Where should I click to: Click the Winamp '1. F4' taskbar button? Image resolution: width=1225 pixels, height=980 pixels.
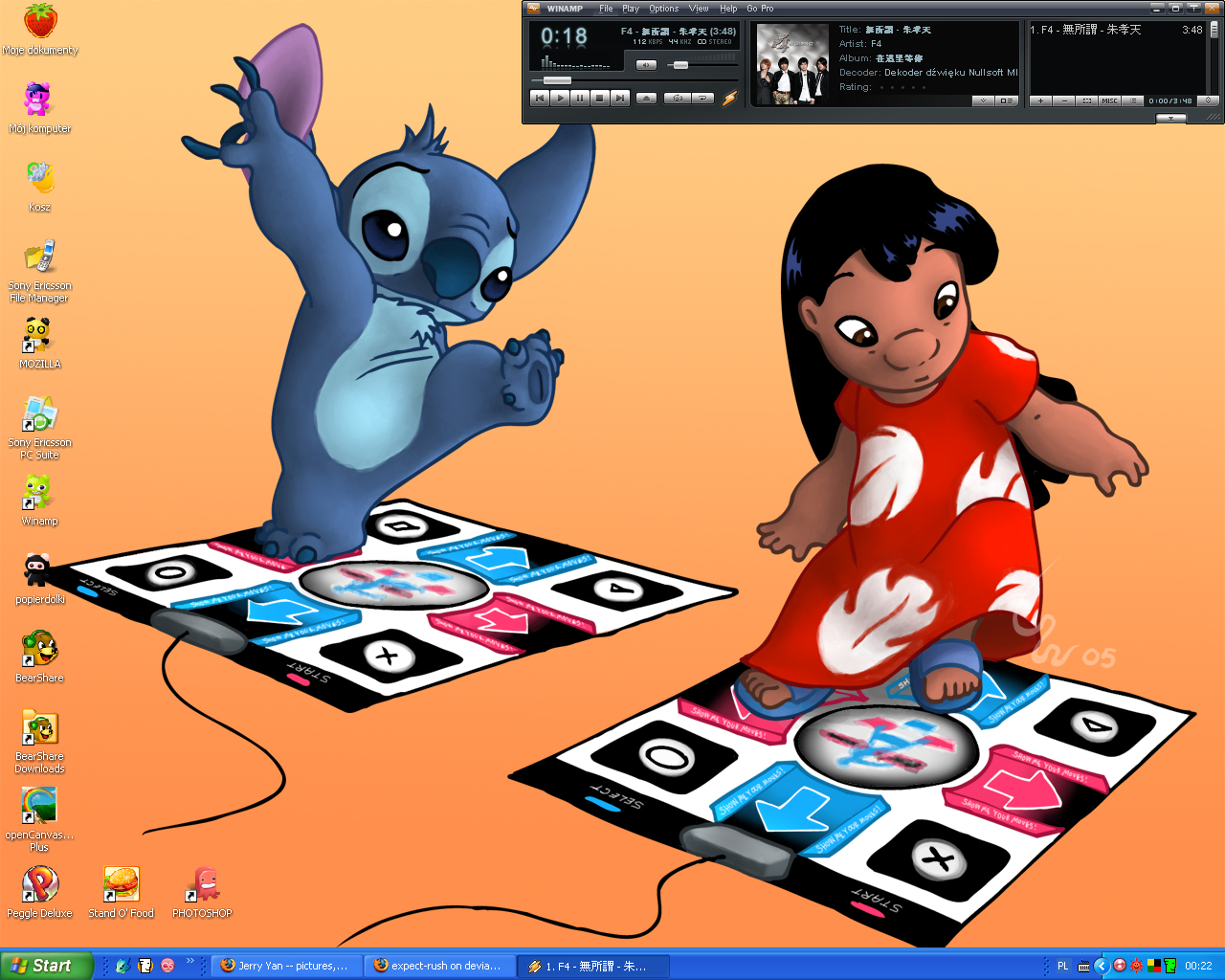[594, 966]
